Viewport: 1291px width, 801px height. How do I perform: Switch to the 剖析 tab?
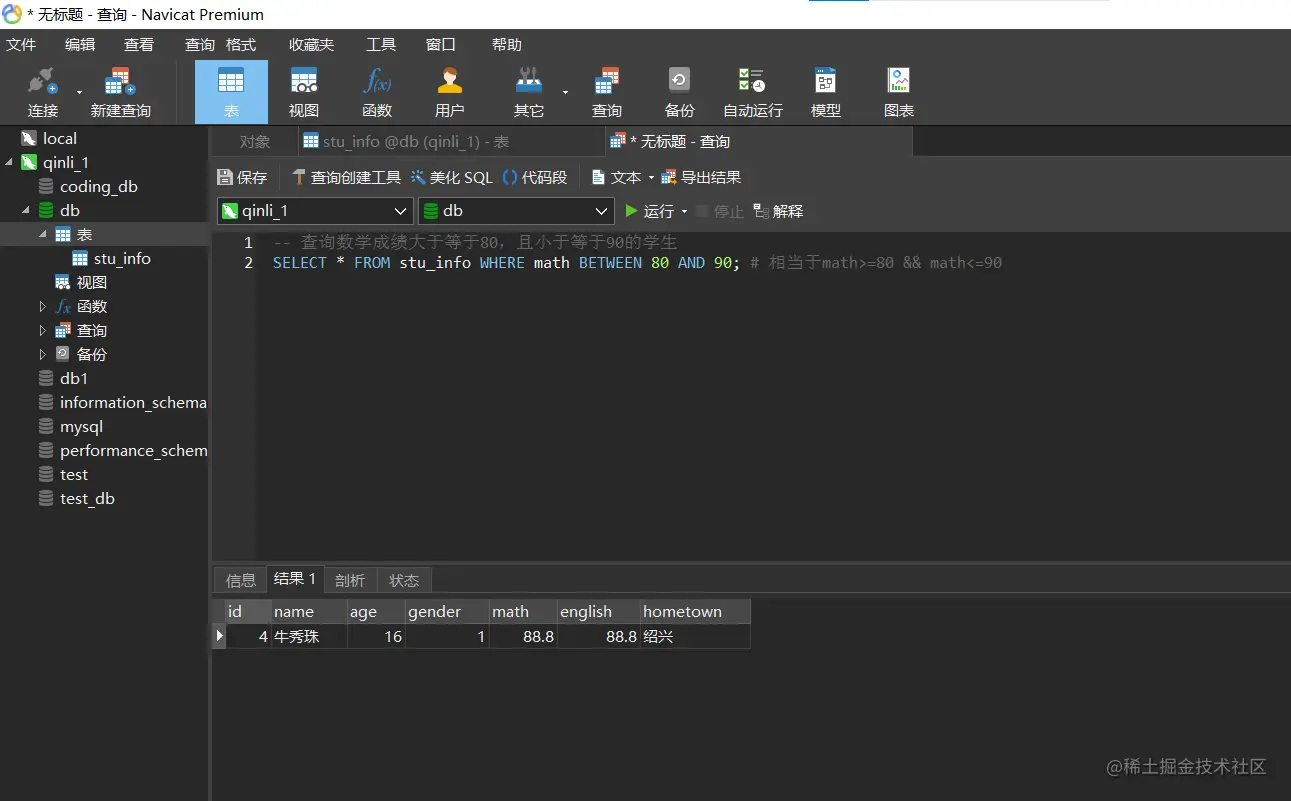point(350,580)
